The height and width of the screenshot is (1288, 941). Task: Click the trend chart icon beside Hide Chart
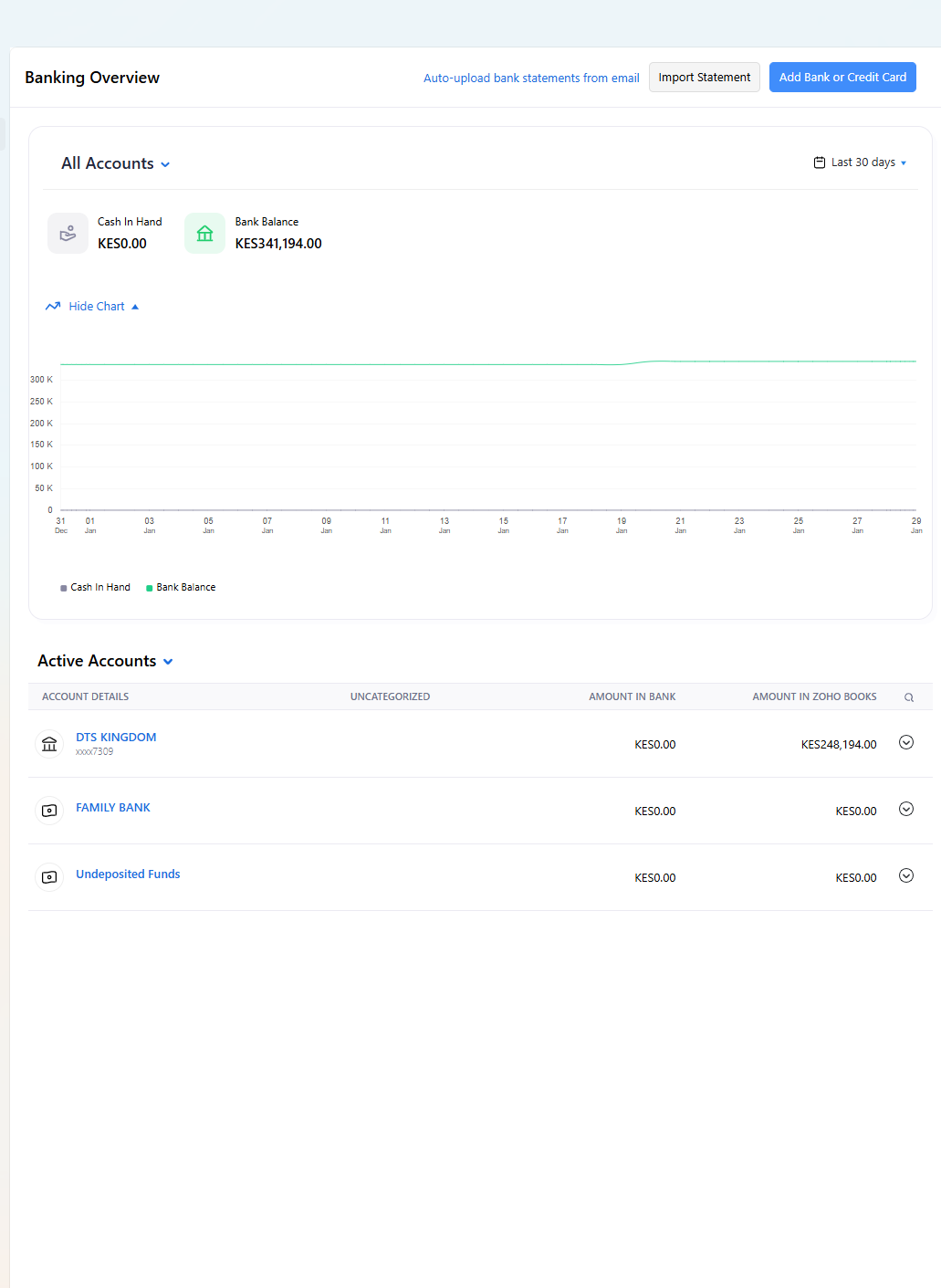[53, 307]
